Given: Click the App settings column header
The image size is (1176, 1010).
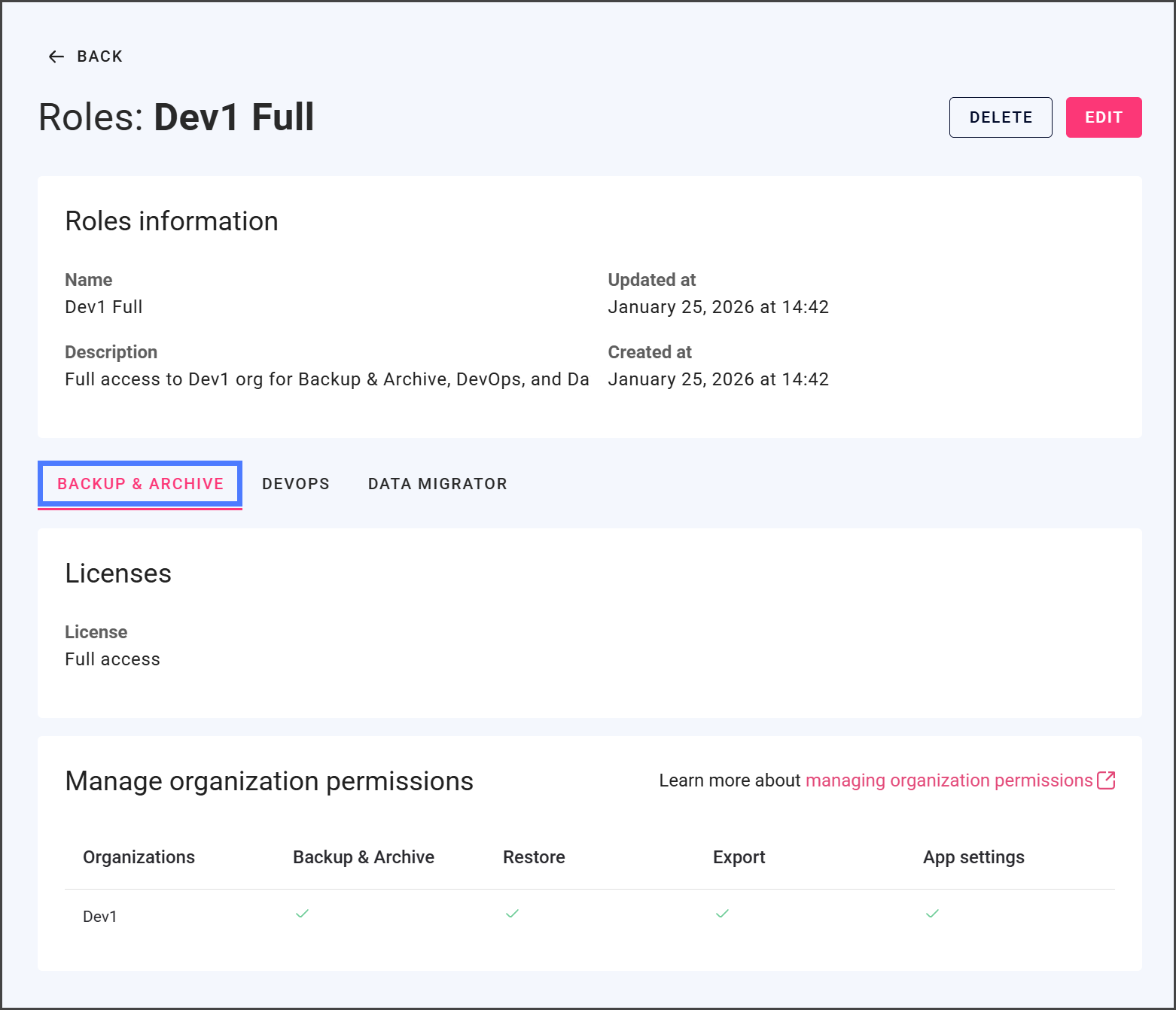Looking at the screenshot, I should pyautogui.click(x=973, y=857).
